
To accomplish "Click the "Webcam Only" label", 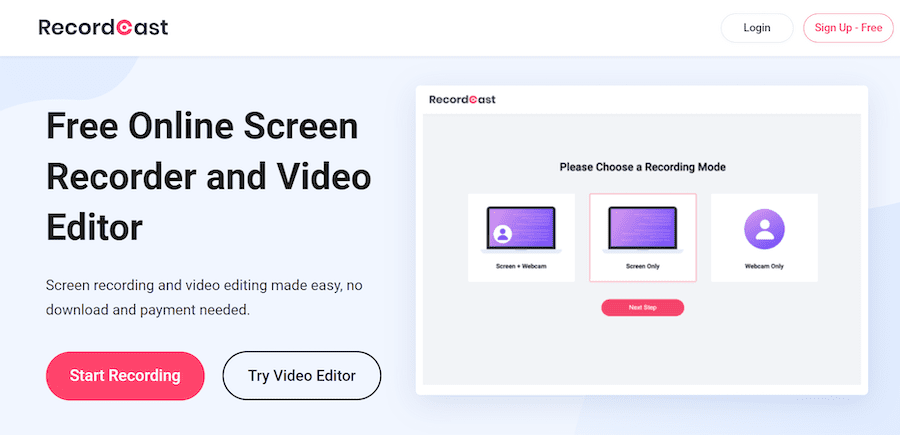I will pyautogui.click(x=764, y=266).
